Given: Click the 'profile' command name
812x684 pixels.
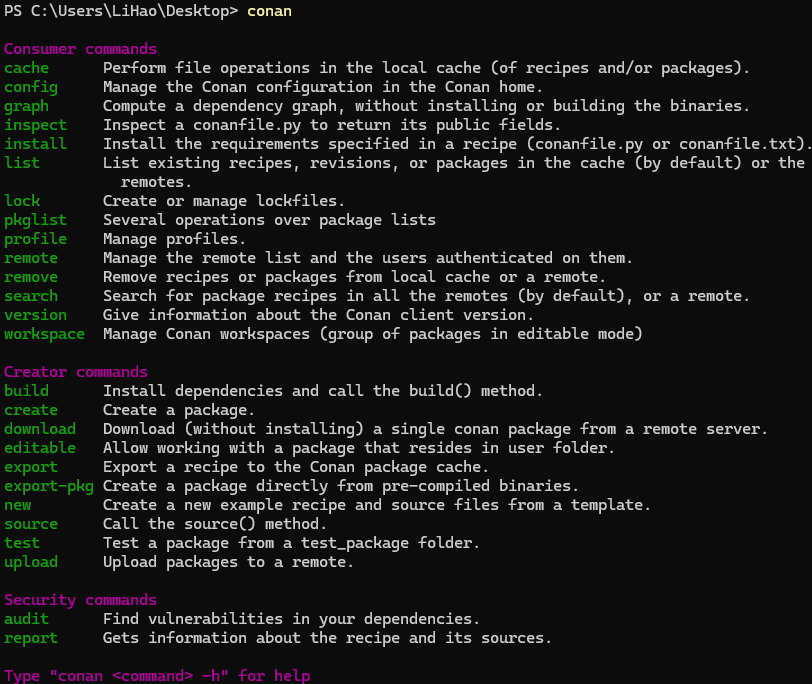Looking at the screenshot, I should pos(35,239).
